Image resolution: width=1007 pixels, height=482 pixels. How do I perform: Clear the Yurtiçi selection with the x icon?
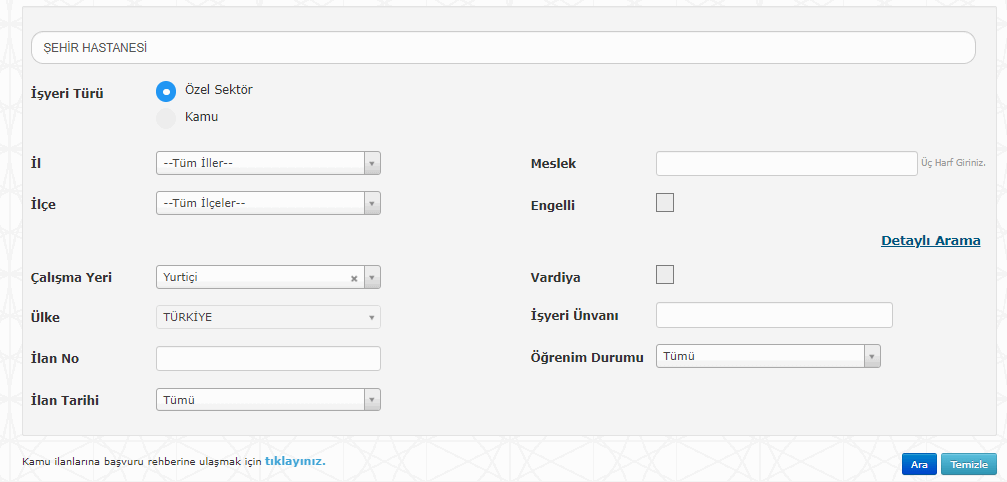[354, 279]
